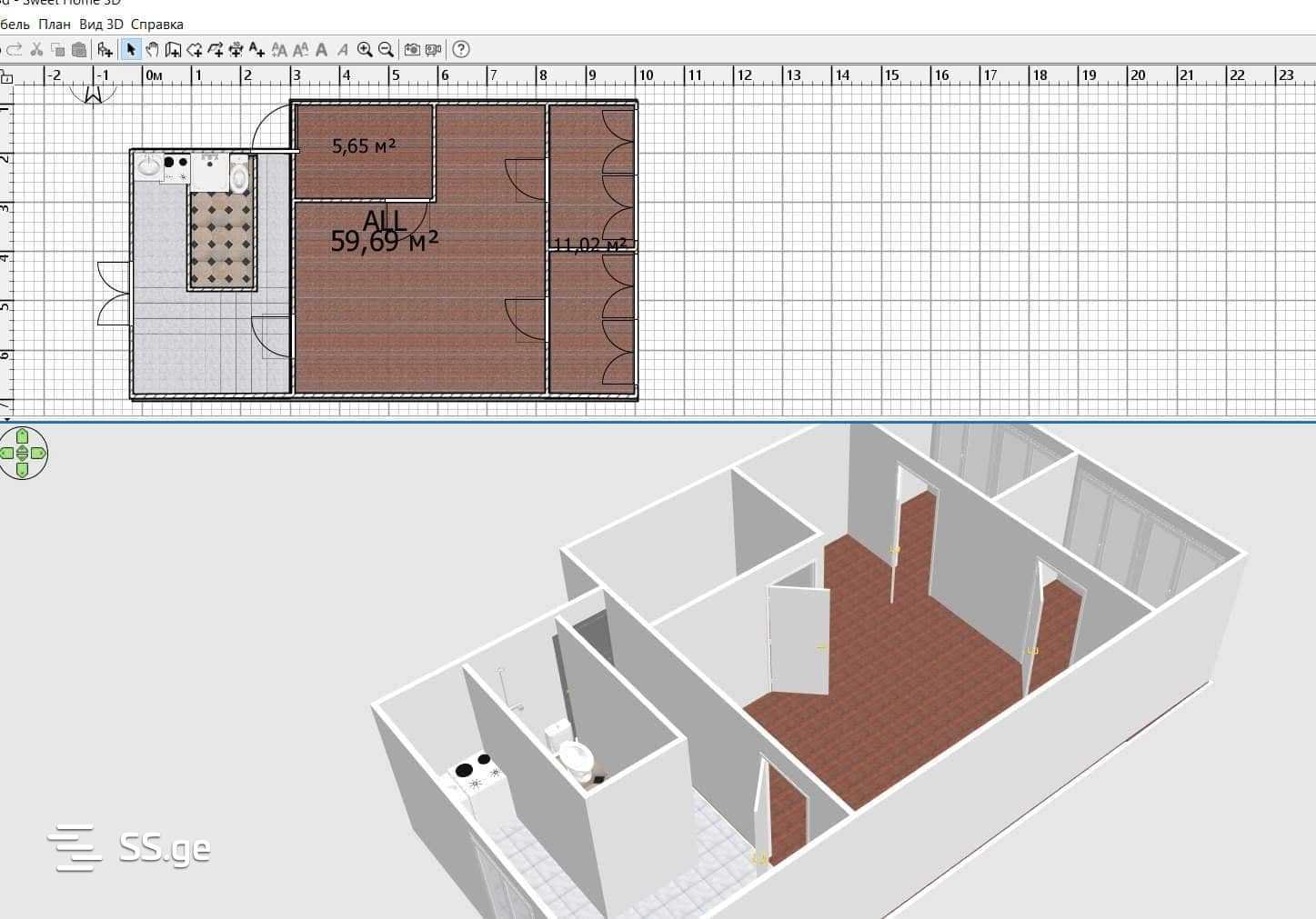
Task: Click the 3D view navigation arrows control
Action: point(23,453)
